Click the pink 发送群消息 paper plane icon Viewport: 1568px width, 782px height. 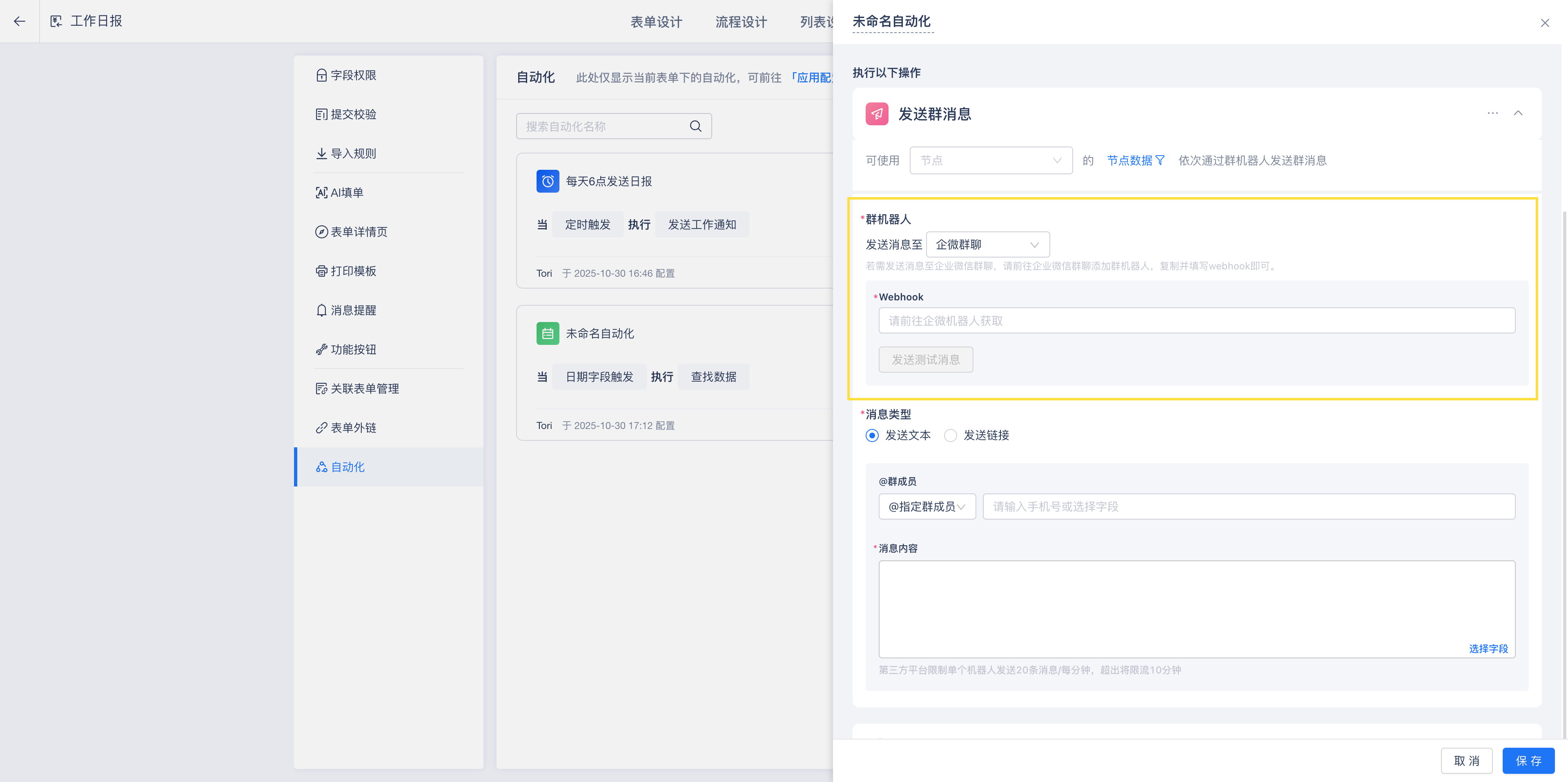click(877, 114)
